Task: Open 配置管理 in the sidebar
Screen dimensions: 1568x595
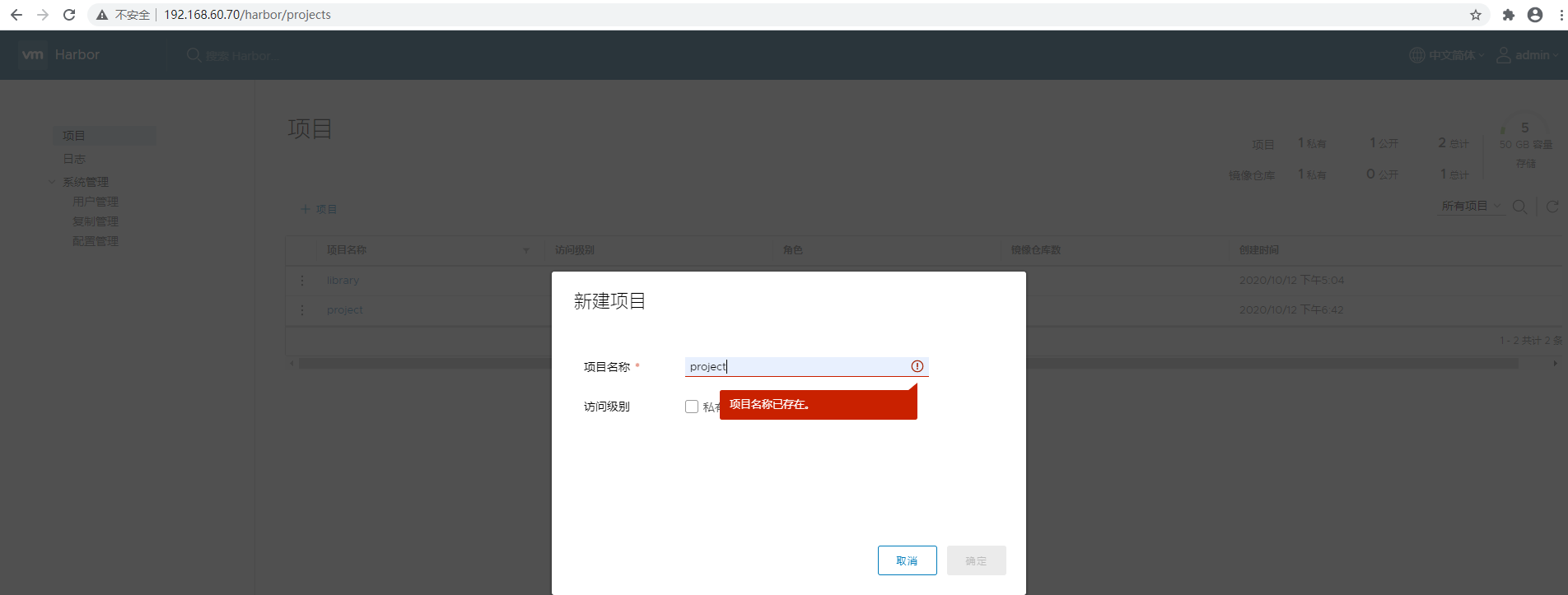Action: [96, 241]
